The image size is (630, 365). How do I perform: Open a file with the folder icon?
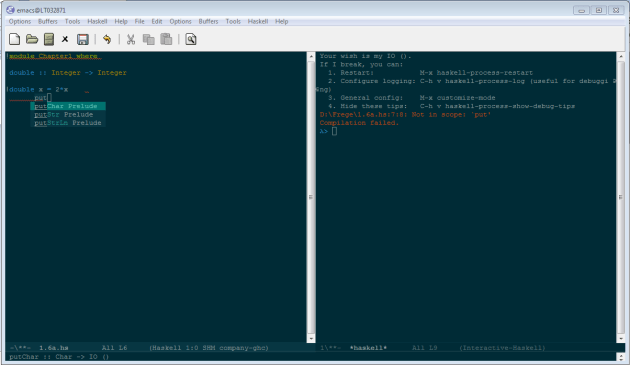(32, 39)
